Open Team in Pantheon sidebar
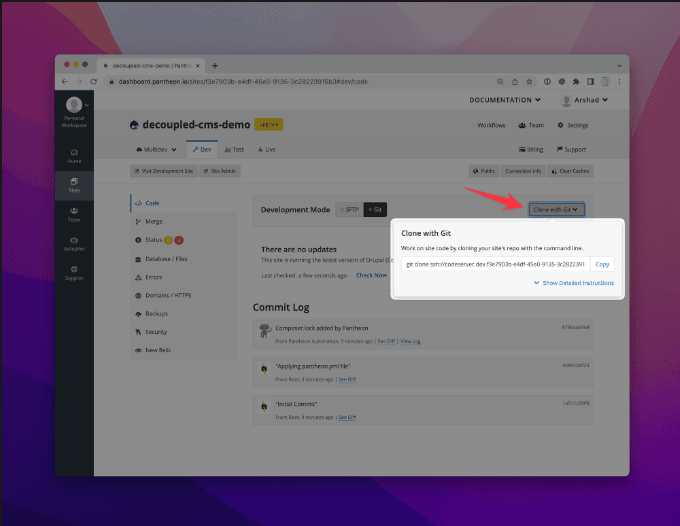 pyautogui.click(x=74, y=215)
